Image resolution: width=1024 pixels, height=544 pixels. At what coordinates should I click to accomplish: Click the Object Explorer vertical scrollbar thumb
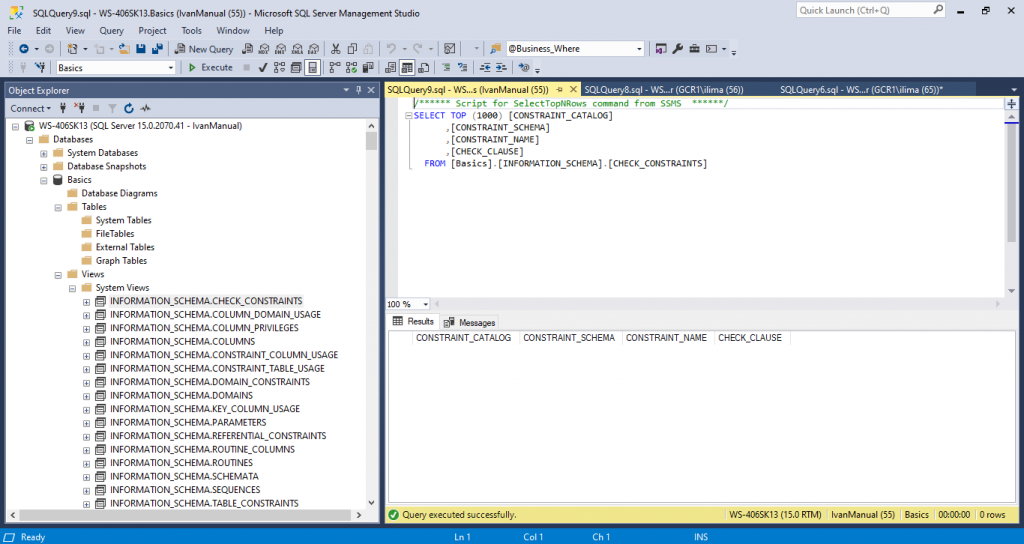click(x=372, y=141)
